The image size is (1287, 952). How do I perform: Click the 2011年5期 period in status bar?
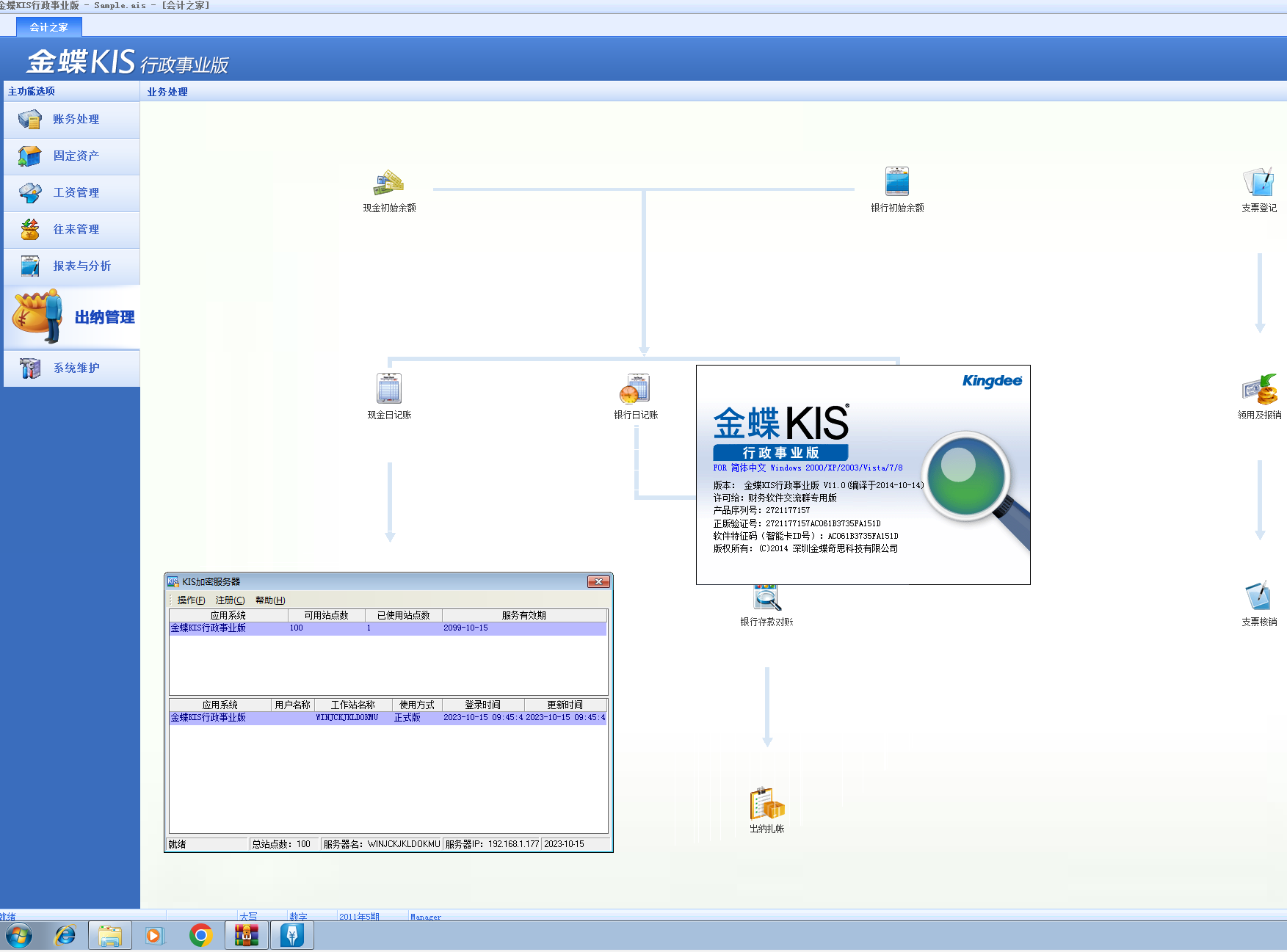[x=359, y=917]
